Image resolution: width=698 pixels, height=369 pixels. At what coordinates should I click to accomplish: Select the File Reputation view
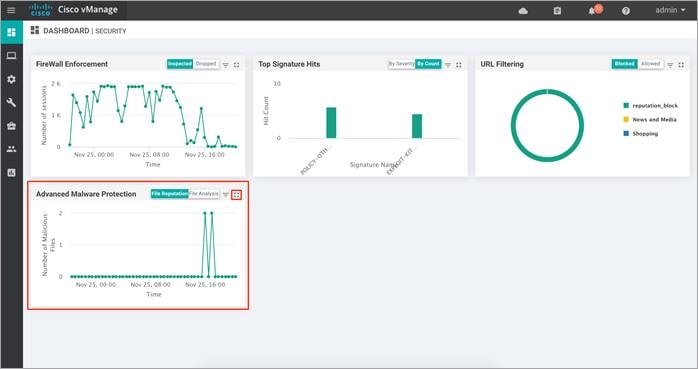pyautogui.click(x=170, y=194)
